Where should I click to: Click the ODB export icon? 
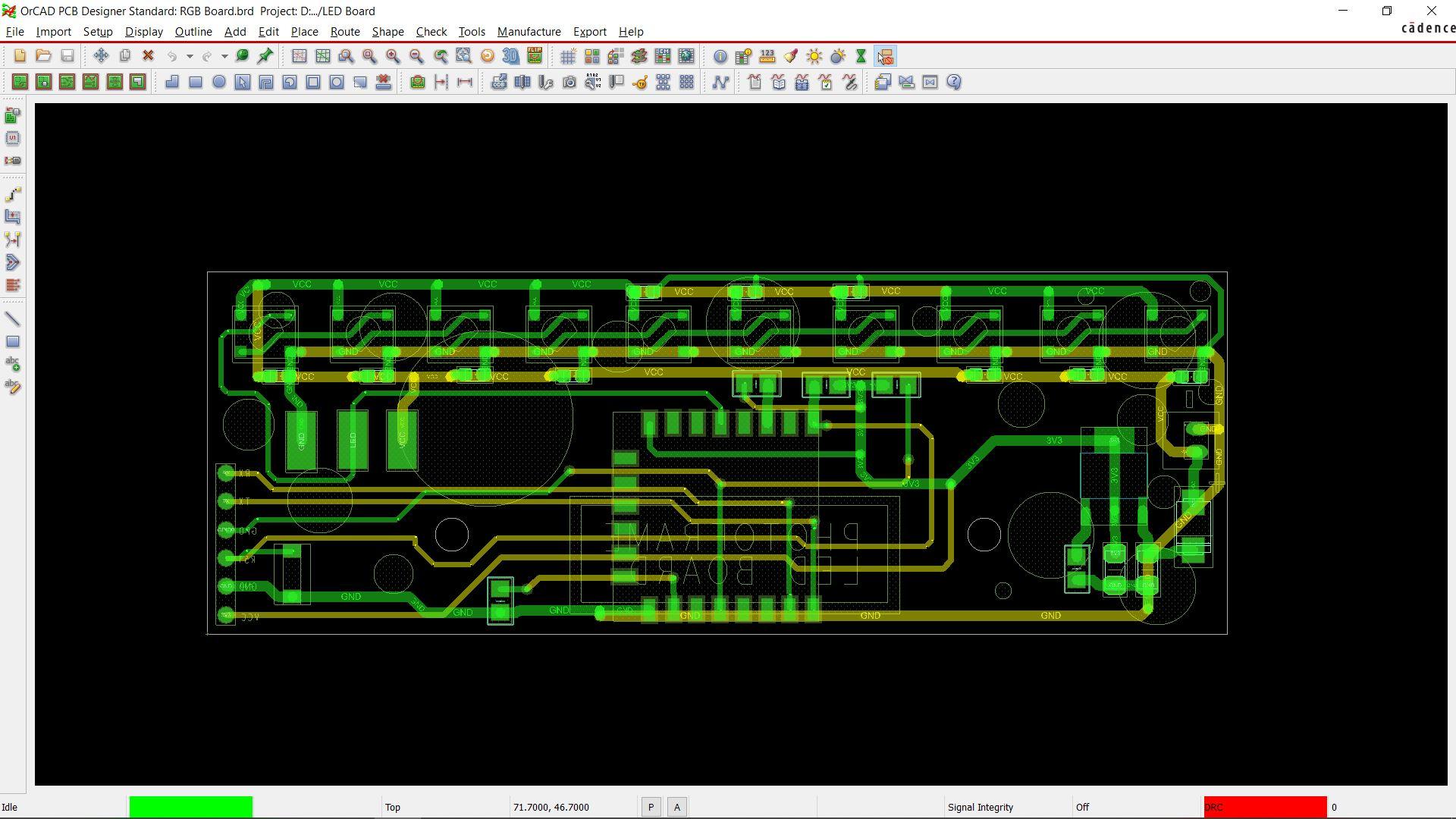point(498,82)
